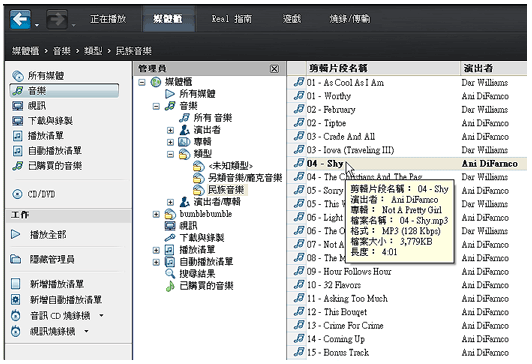Screen dimensions: 532x364
Task: Select track 13 - Crime For Crime
Action: tap(345, 325)
